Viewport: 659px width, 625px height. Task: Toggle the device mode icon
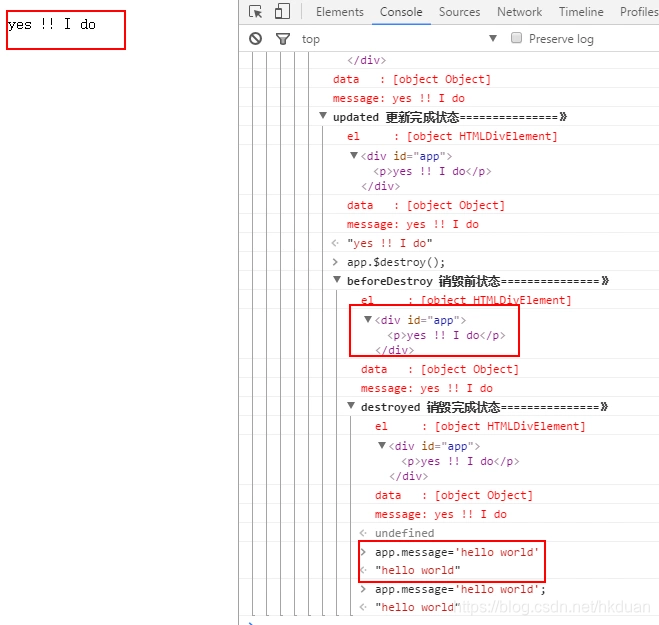coord(282,11)
